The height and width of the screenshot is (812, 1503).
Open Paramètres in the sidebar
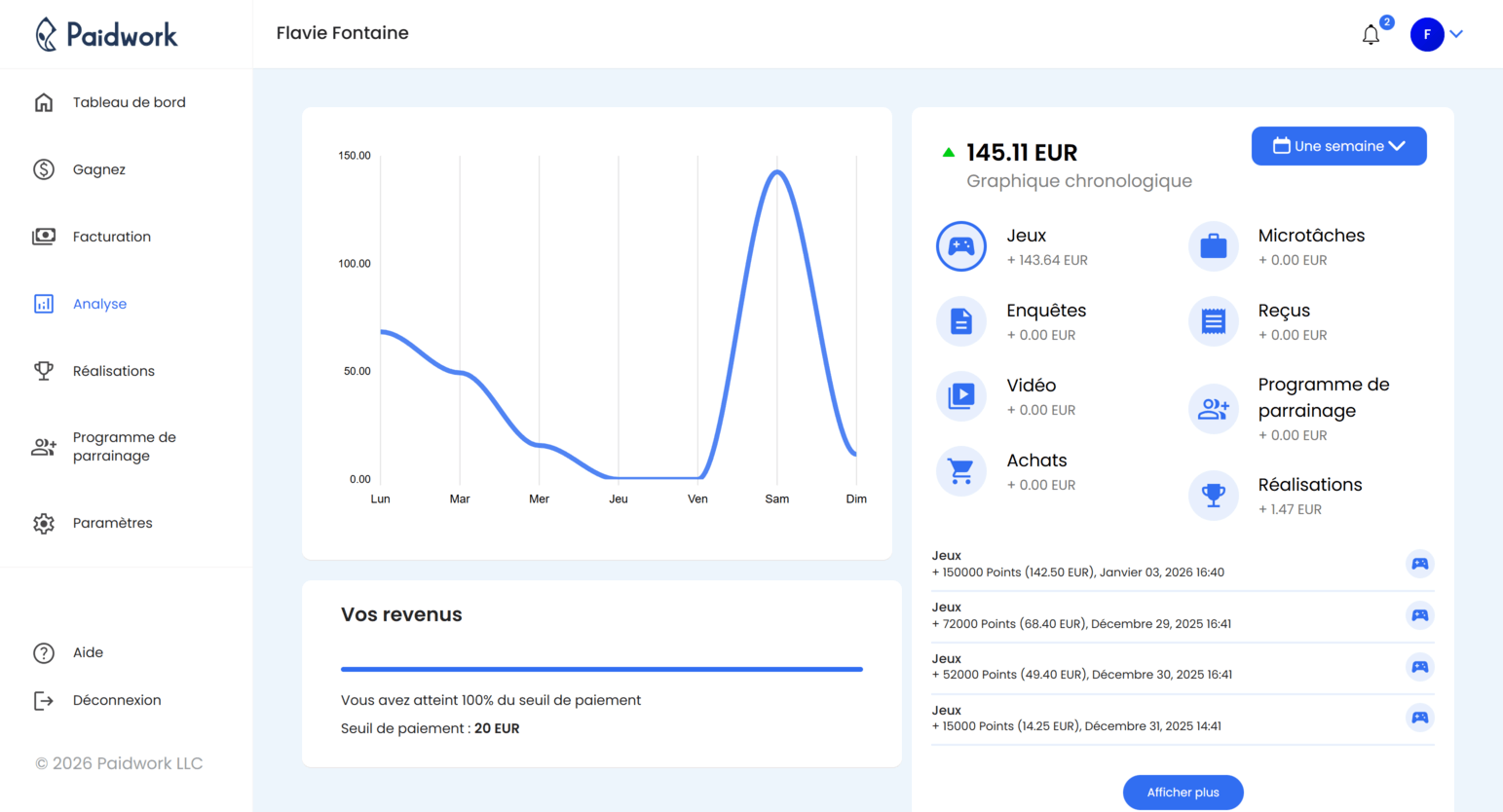tap(112, 523)
